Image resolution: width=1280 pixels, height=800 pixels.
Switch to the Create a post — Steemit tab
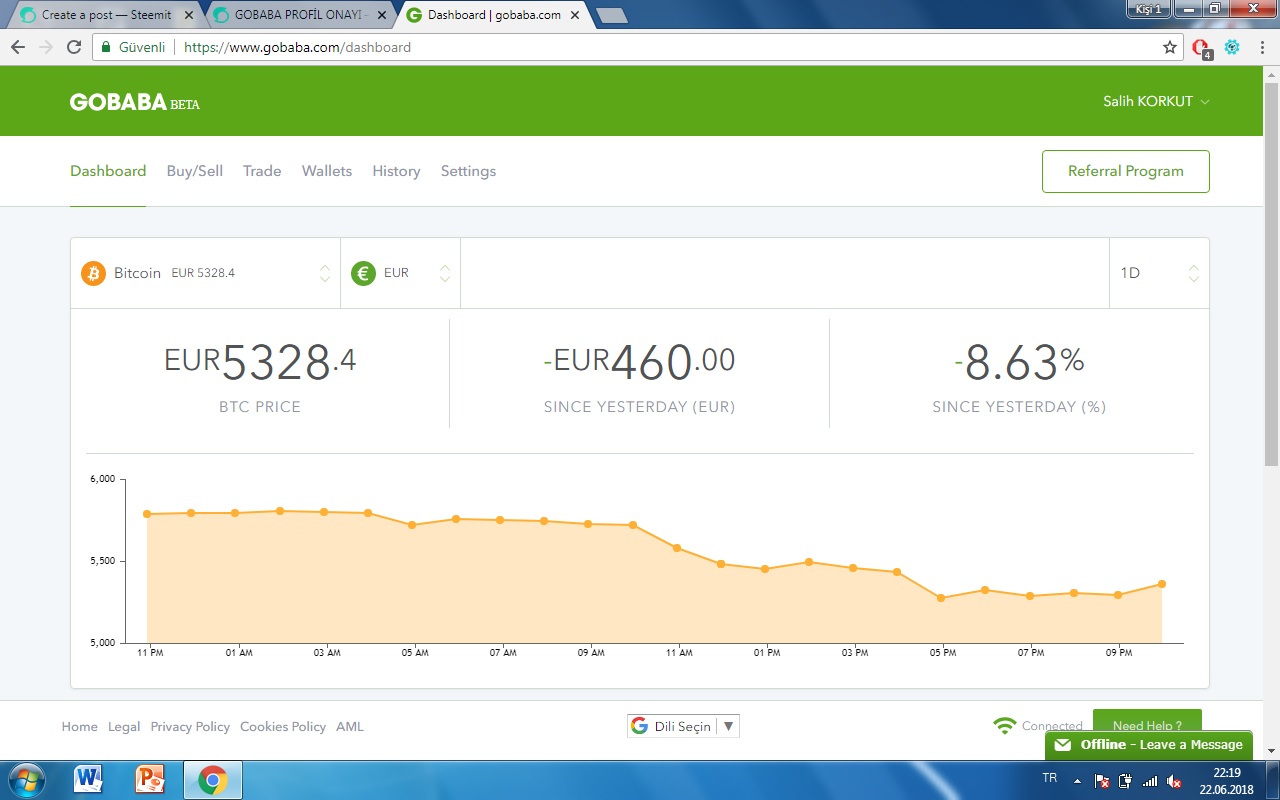(106, 15)
